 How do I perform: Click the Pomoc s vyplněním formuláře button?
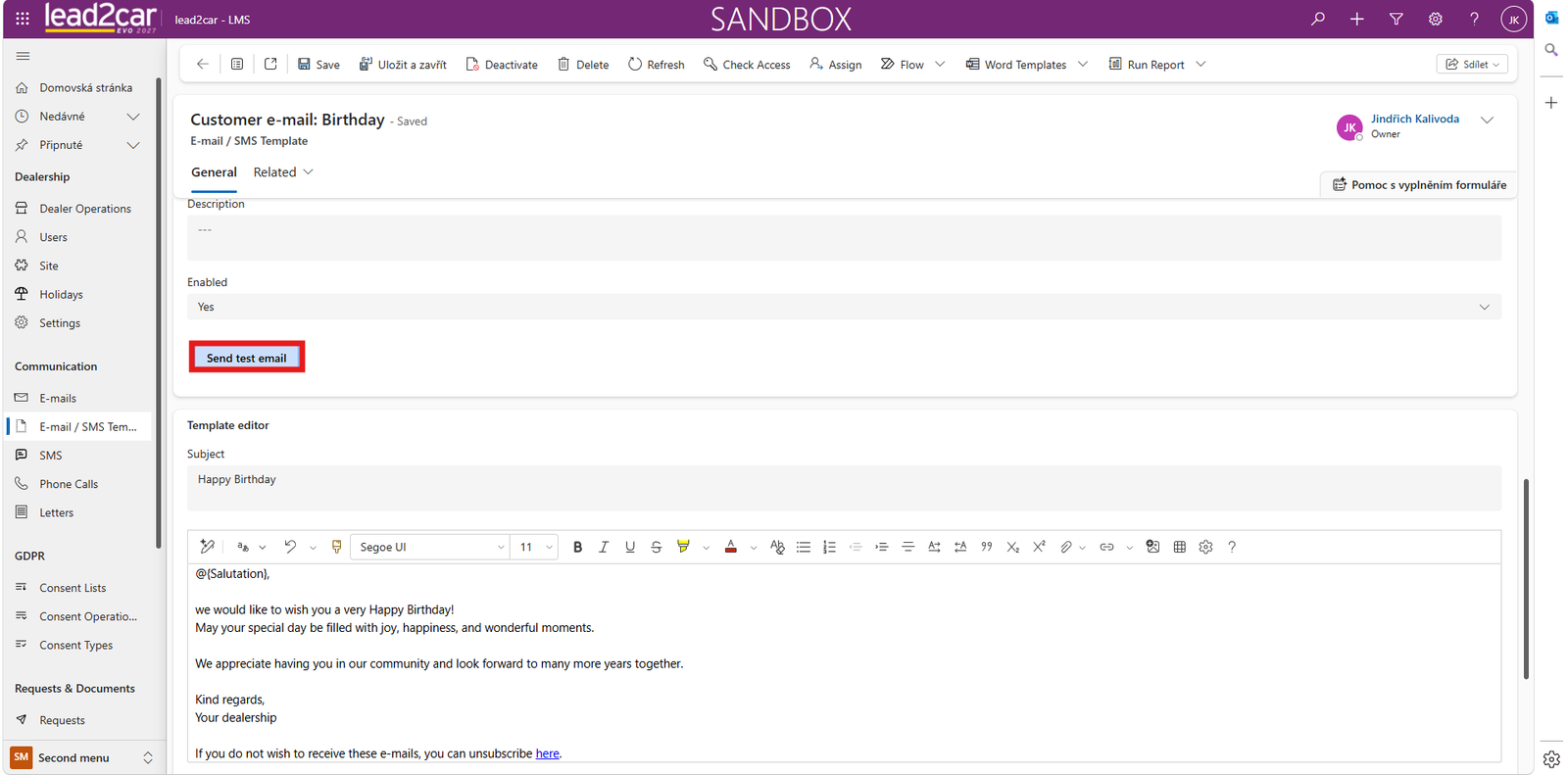(x=1419, y=184)
